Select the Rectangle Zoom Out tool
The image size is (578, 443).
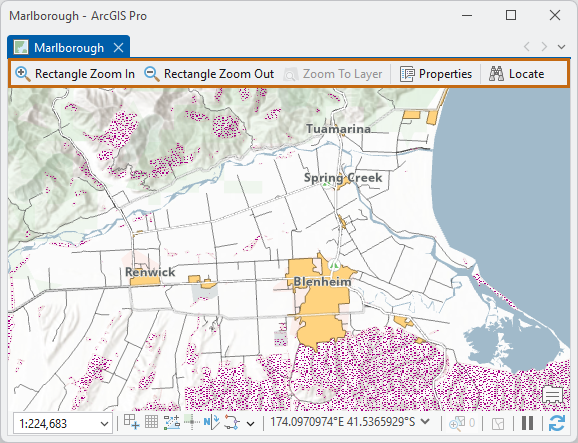click(209, 74)
